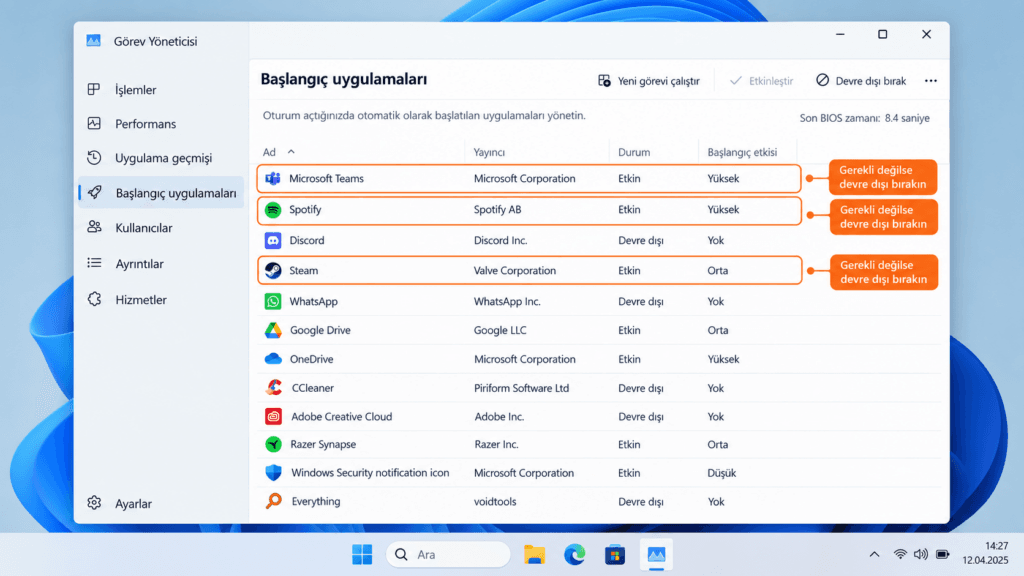Click the voidtools publisher cell
The height and width of the screenshot is (576, 1024).
coord(495,502)
